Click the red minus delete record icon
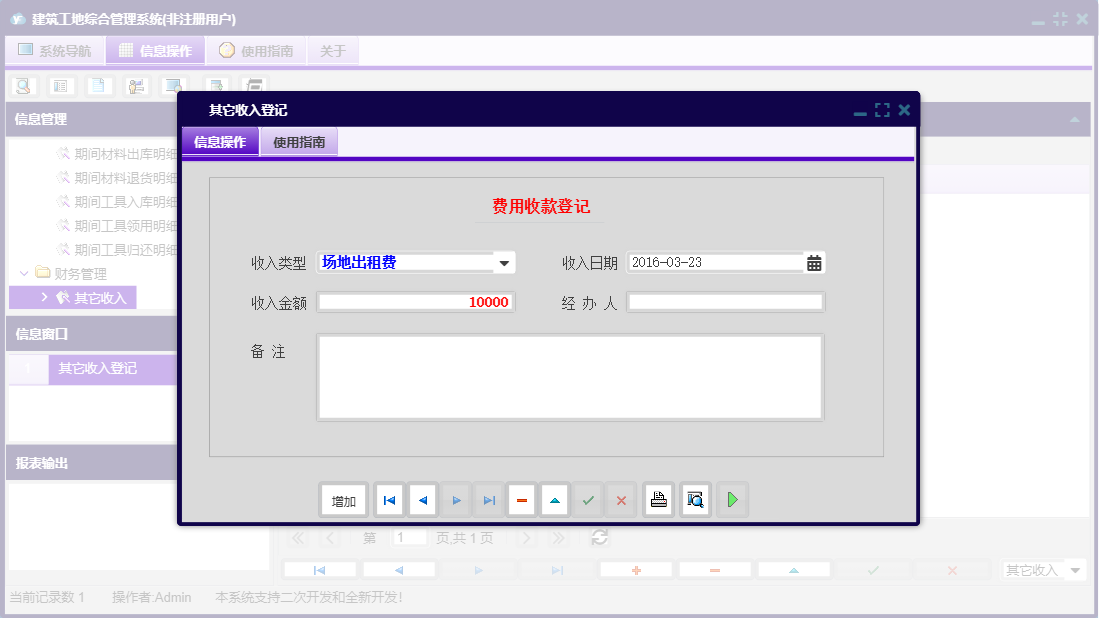 coord(521,499)
